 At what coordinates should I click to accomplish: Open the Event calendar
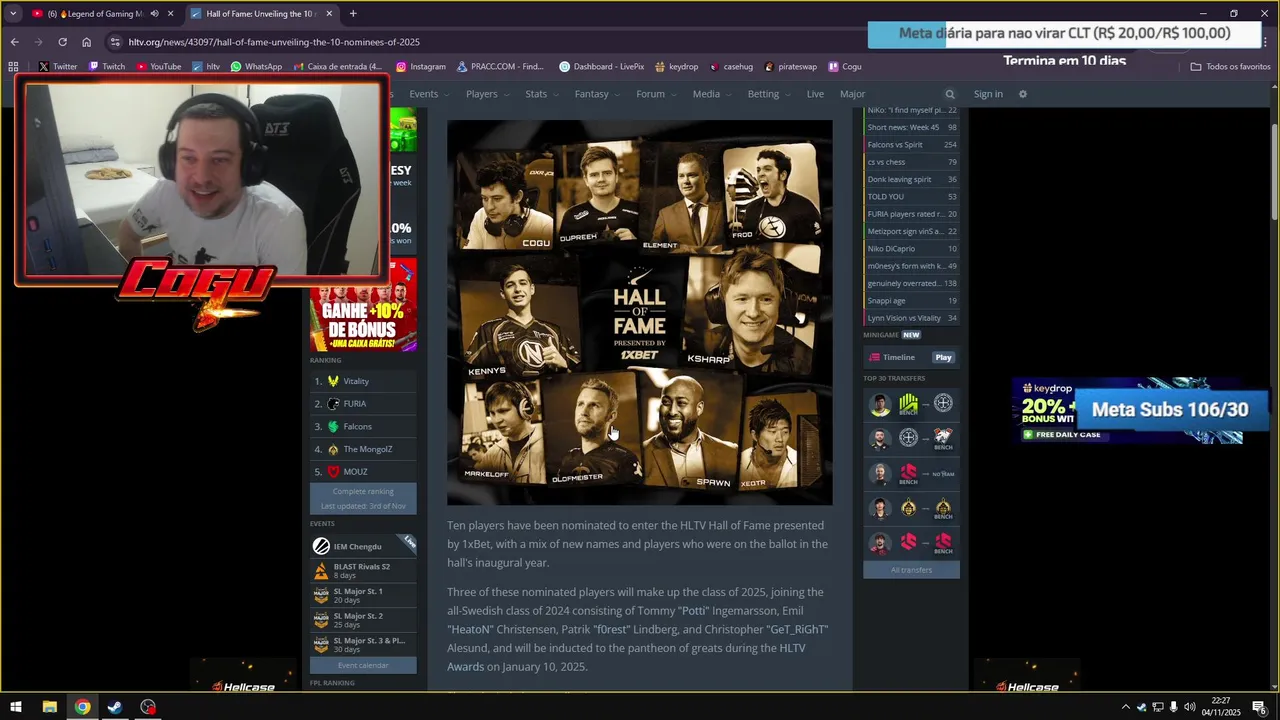(363, 665)
